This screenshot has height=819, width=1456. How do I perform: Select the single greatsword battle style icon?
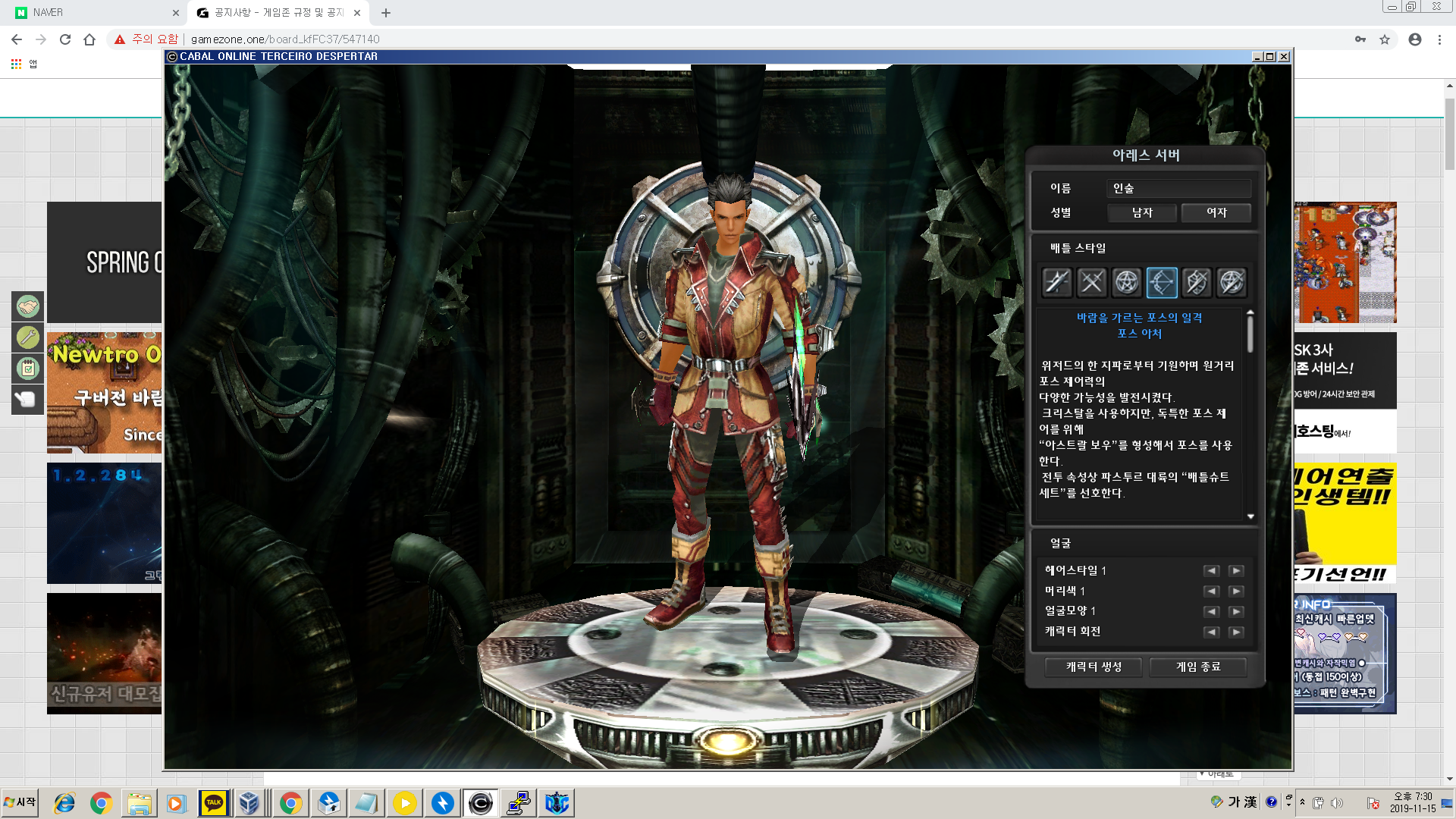click(x=1056, y=282)
